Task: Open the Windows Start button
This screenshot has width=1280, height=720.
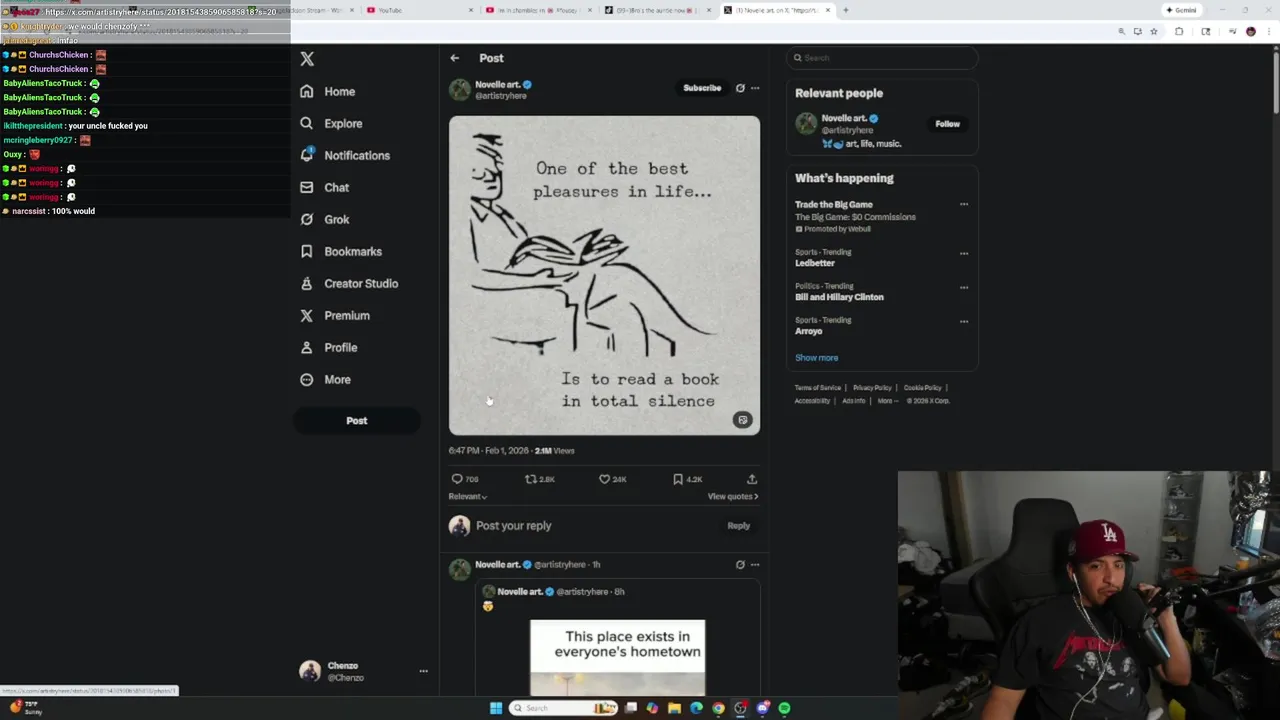Action: 495,708
